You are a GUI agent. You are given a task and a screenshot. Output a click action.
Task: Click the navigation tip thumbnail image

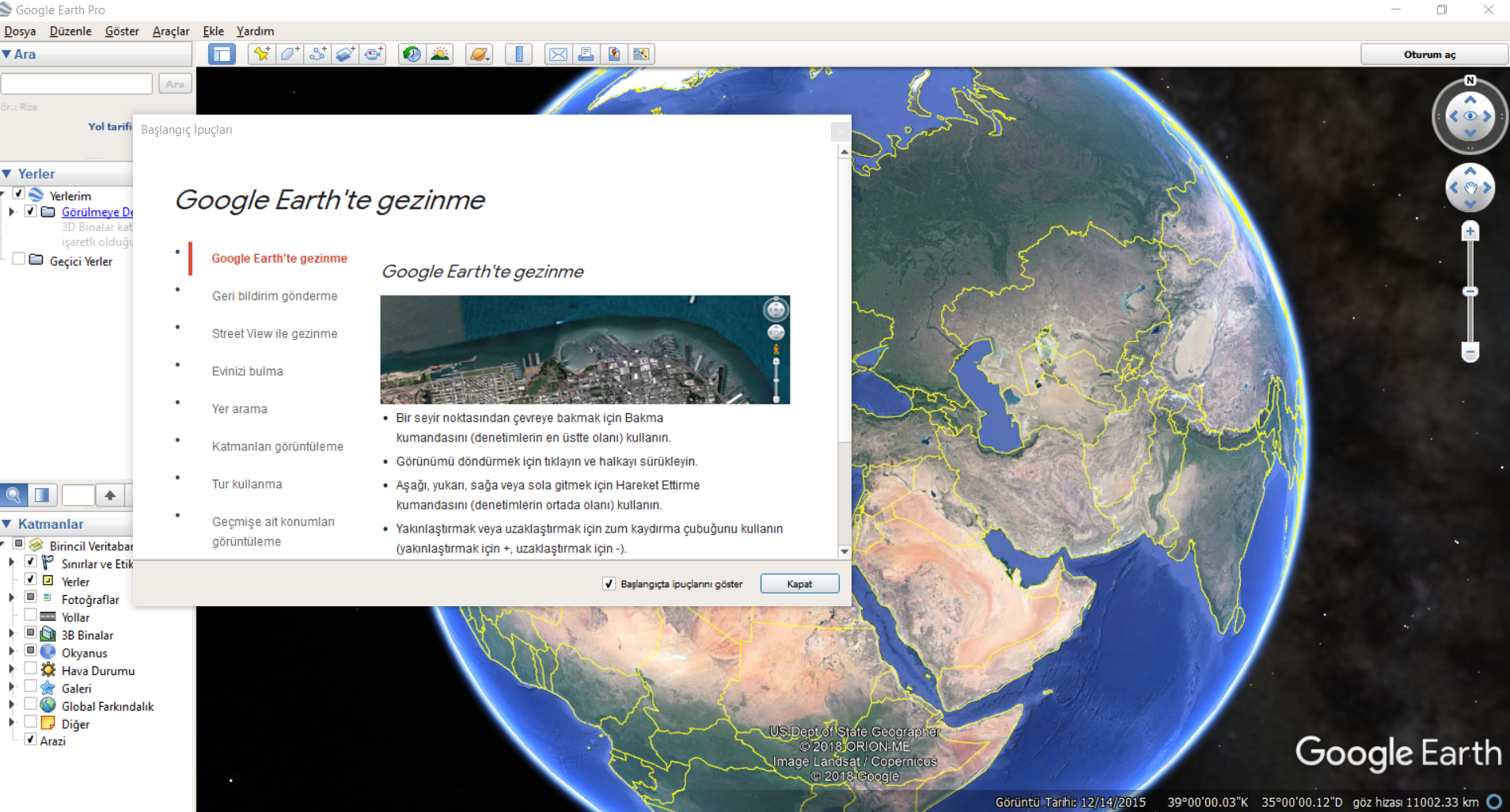(x=585, y=350)
